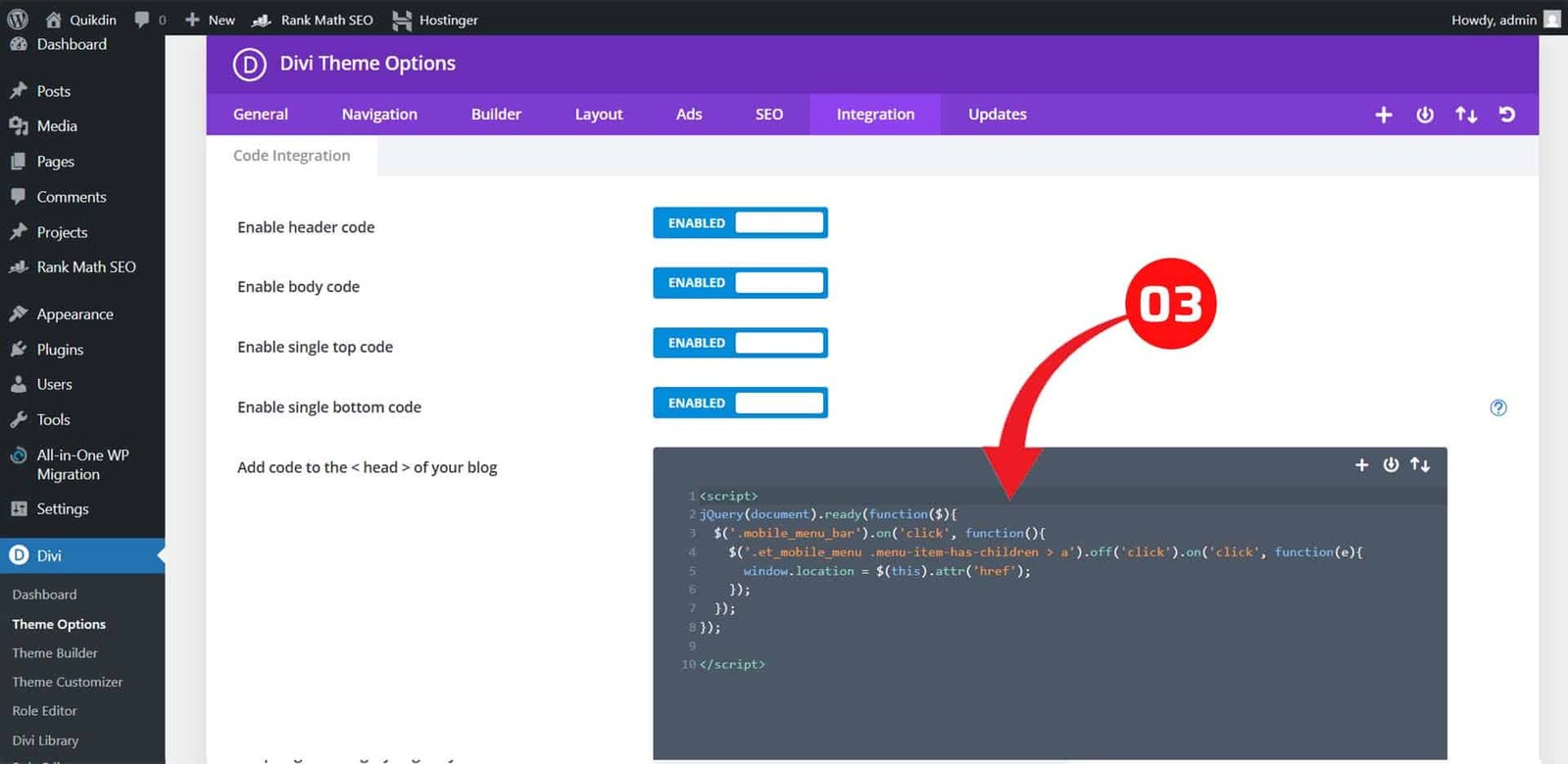The height and width of the screenshot is (764, 1568).
Task: Click the Plugins plug icon
Action: pyautogui.click(x=19, y=350)
